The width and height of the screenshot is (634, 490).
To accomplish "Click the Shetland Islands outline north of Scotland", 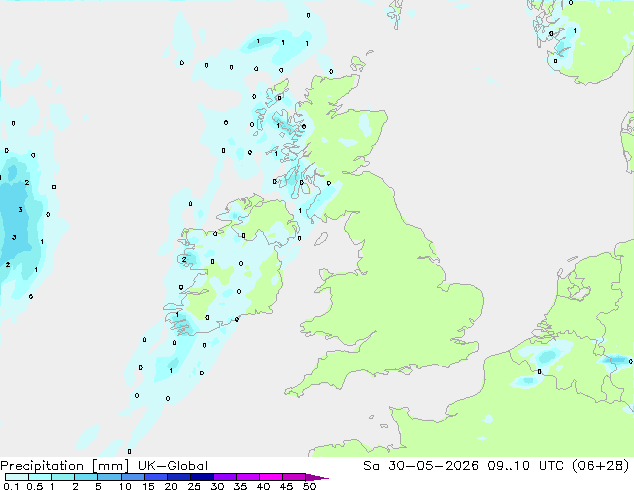I will (x=395, y=14).
